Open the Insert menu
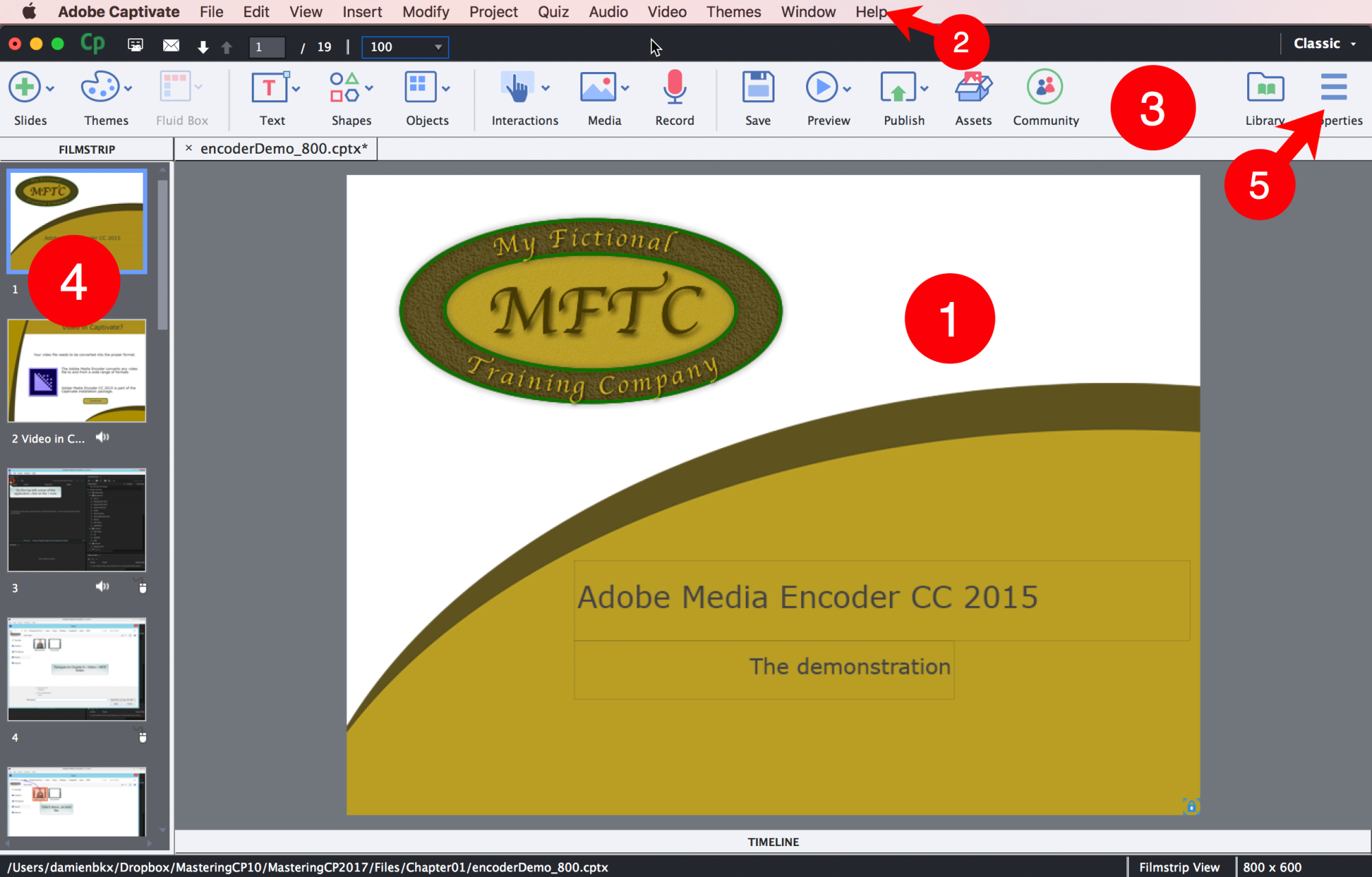 362,12
